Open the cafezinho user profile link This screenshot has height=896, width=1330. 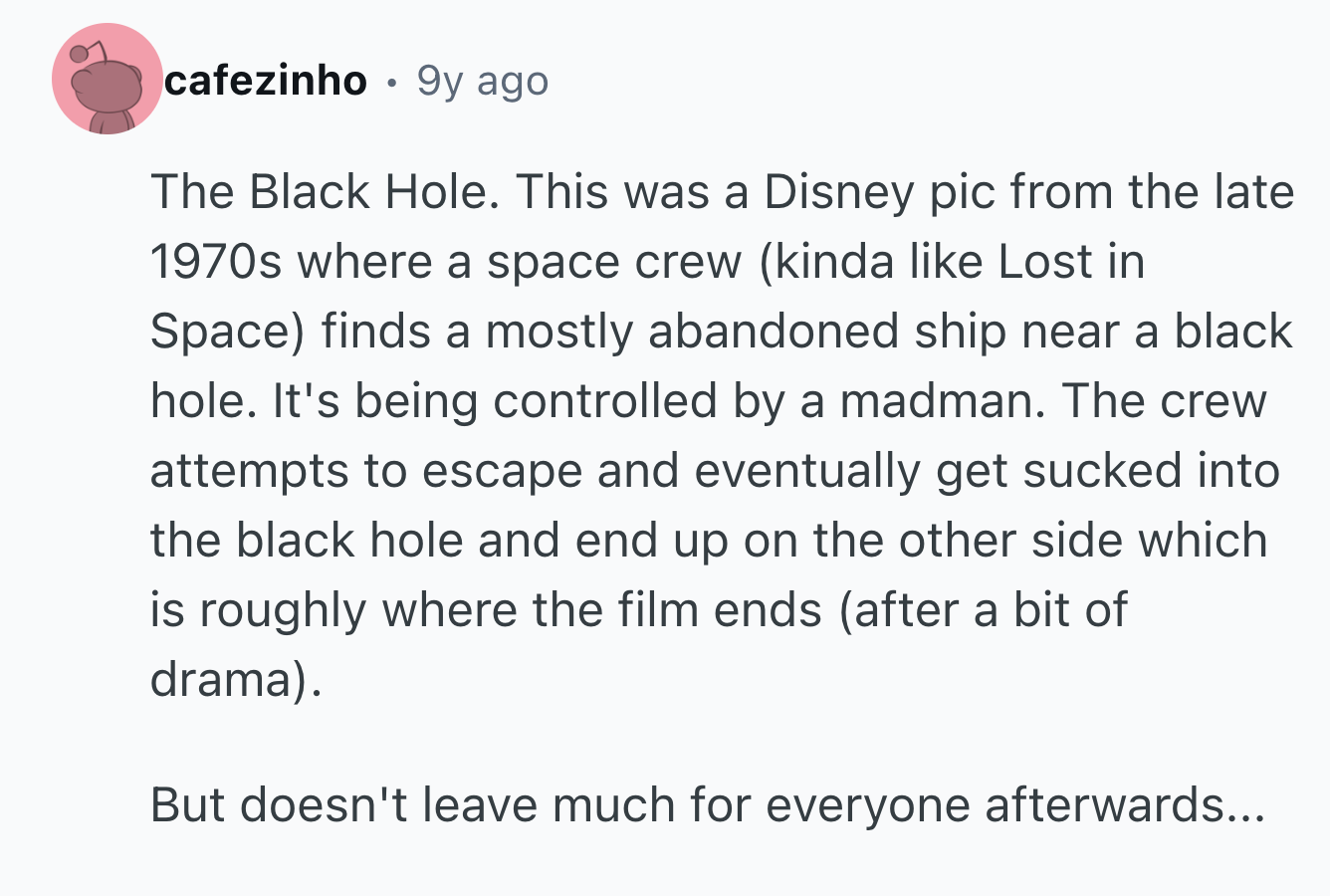point(266,80)
